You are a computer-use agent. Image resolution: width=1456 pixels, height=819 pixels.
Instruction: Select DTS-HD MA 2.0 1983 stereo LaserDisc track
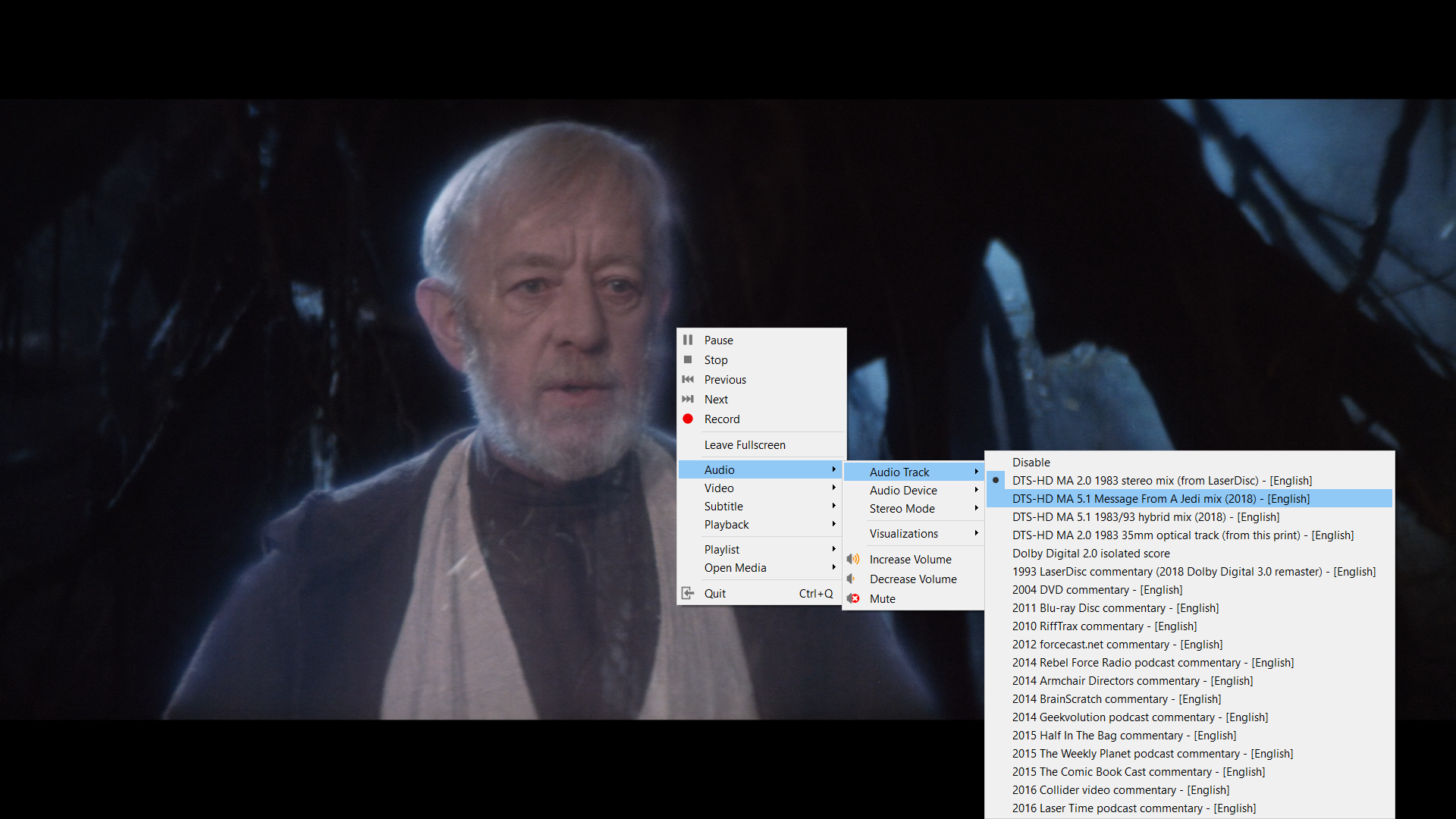coord(1189,480)
